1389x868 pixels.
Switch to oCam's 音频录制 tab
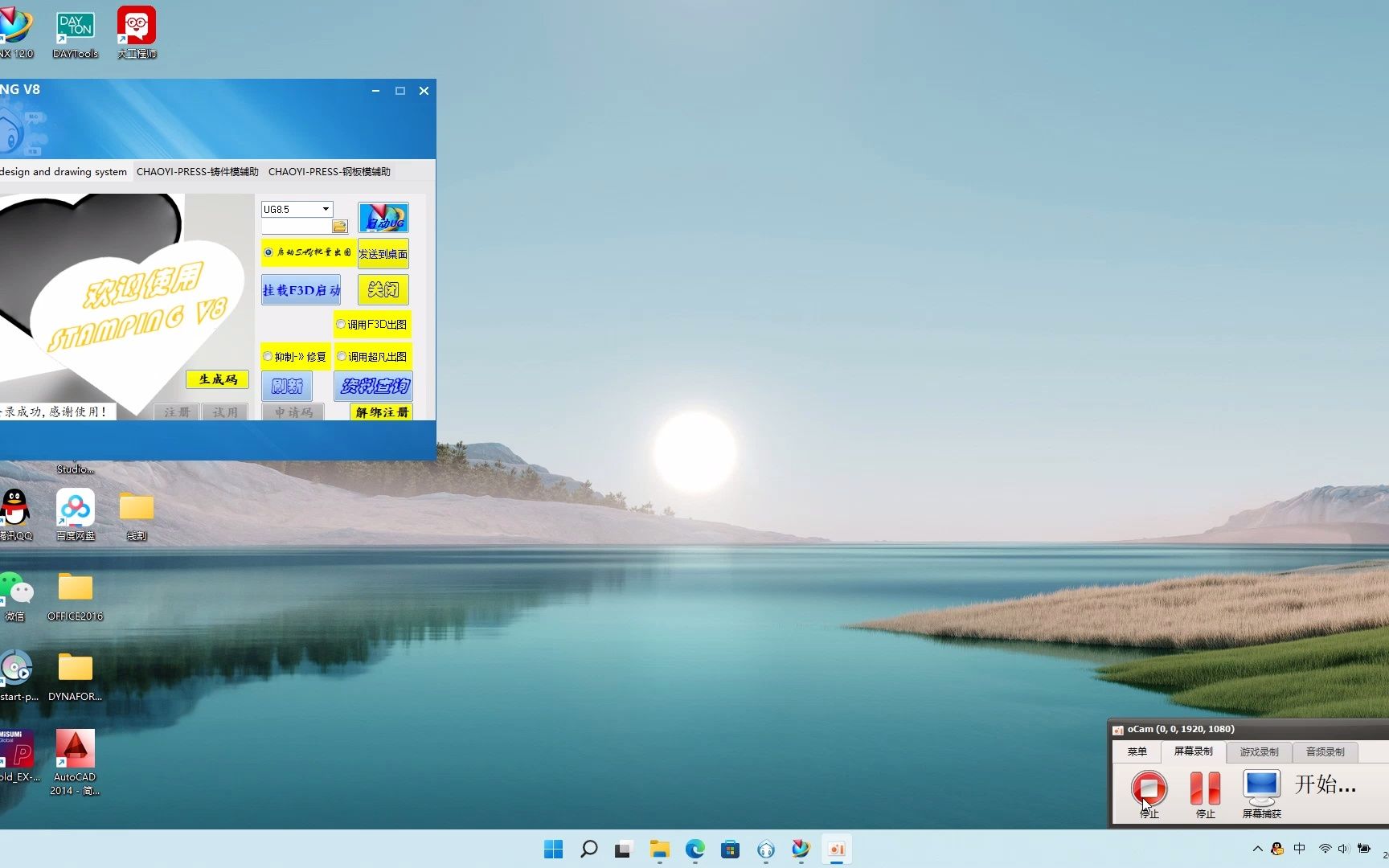pos(1325,752)
